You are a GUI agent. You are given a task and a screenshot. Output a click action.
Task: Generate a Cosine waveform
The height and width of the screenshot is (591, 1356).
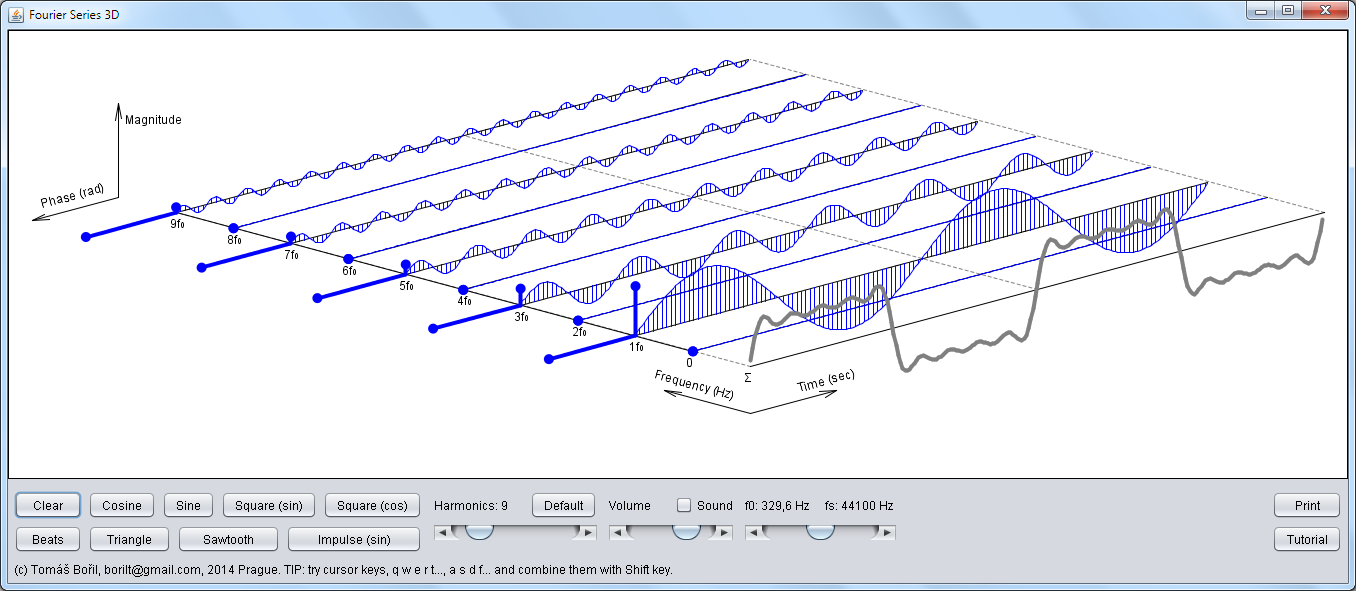pos(122,505)
